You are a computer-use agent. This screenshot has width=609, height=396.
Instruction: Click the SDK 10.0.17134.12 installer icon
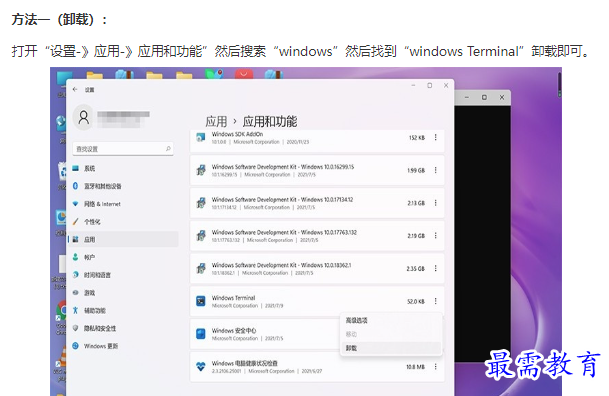coord(201,203)
